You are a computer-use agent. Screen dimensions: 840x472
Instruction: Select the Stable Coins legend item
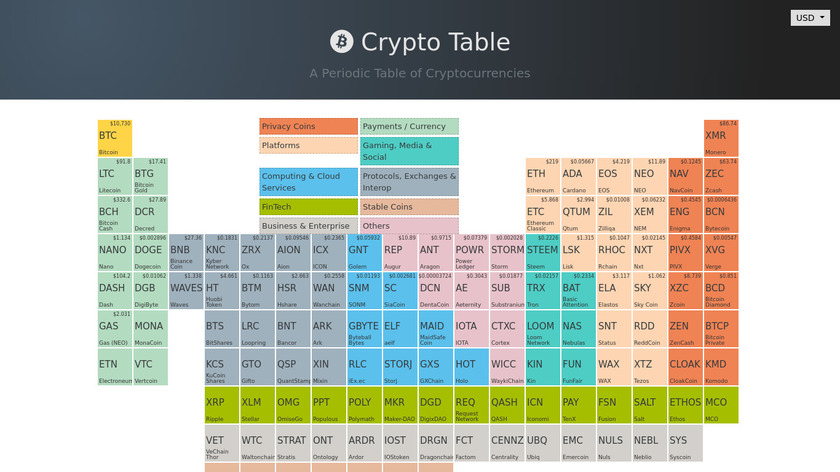click(409, 207)
